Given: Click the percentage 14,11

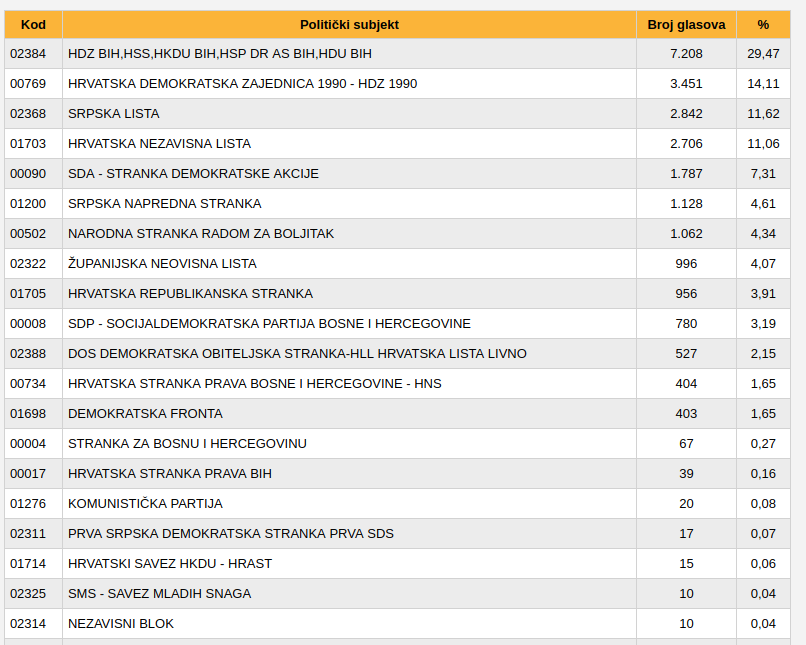Looking at the screenshot, I should click(x=763, y=84).
